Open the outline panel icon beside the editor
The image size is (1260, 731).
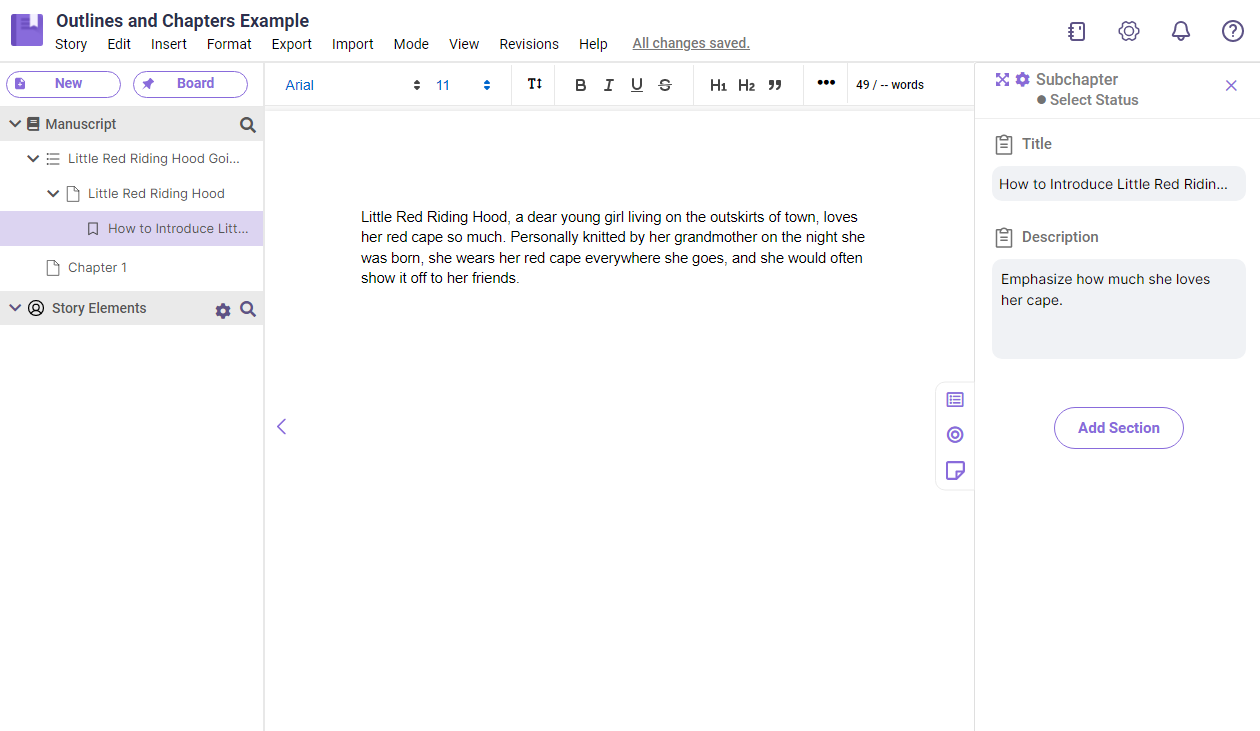(x=955, y=399)
